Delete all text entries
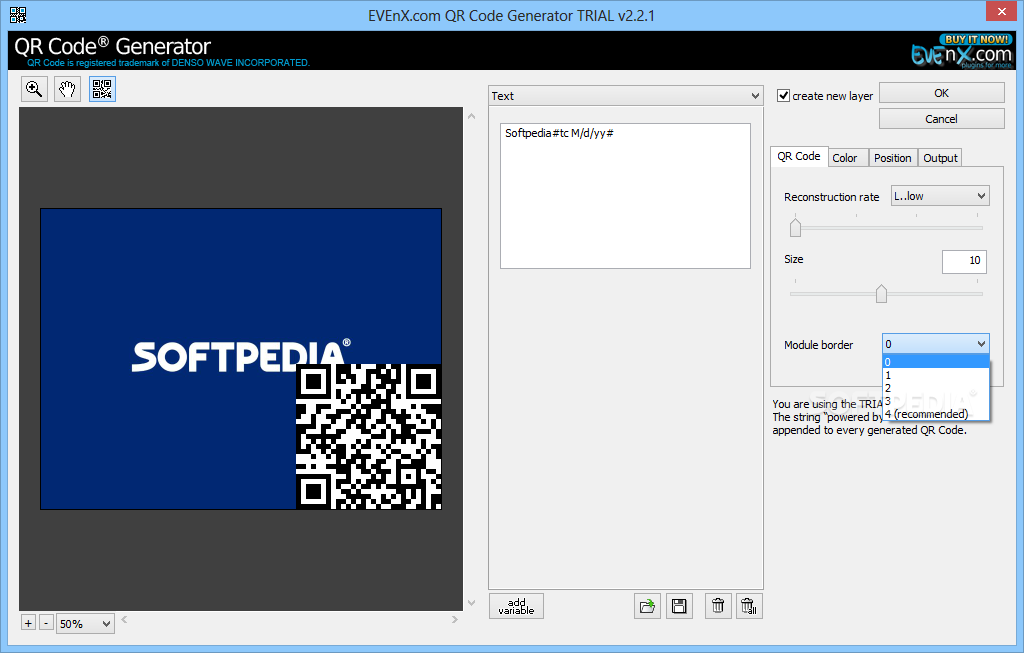The height and width of the screenshot is (653, 1024). point(749,605)
